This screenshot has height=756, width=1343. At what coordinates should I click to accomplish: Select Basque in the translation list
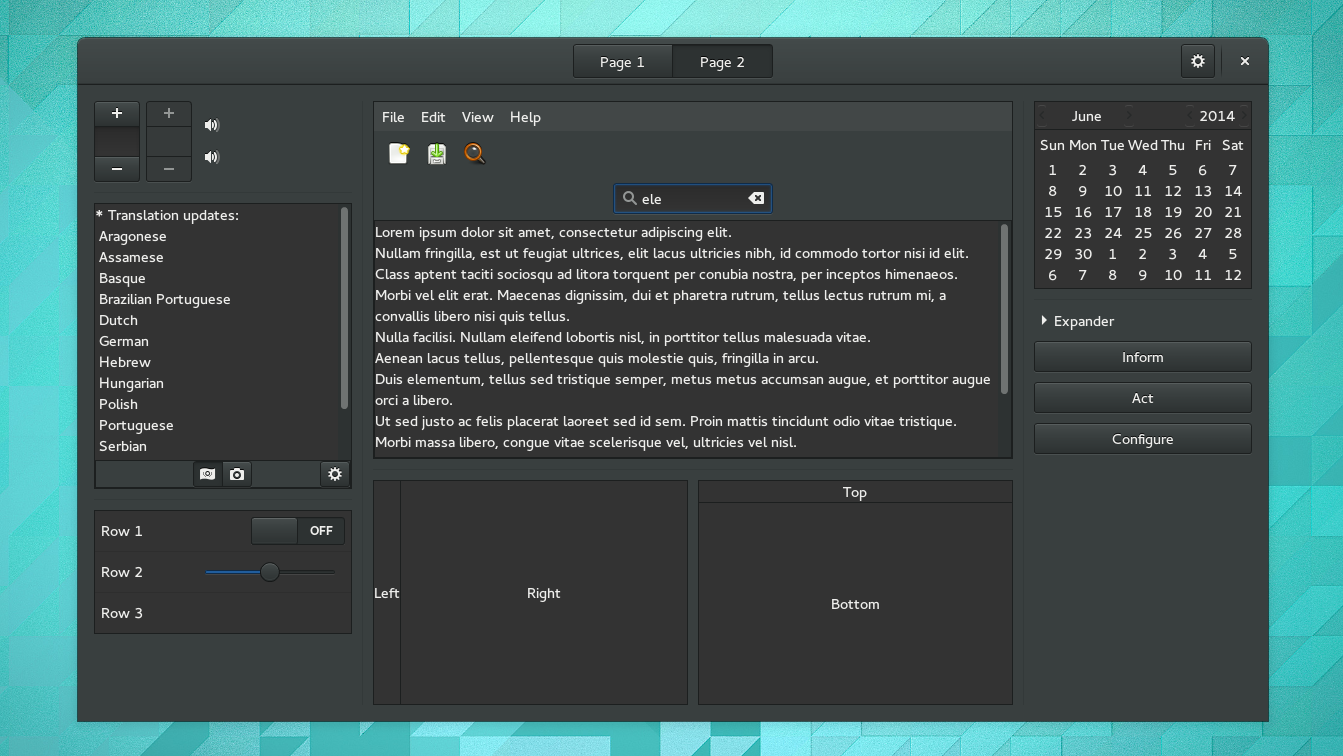(x=122, y=278)
